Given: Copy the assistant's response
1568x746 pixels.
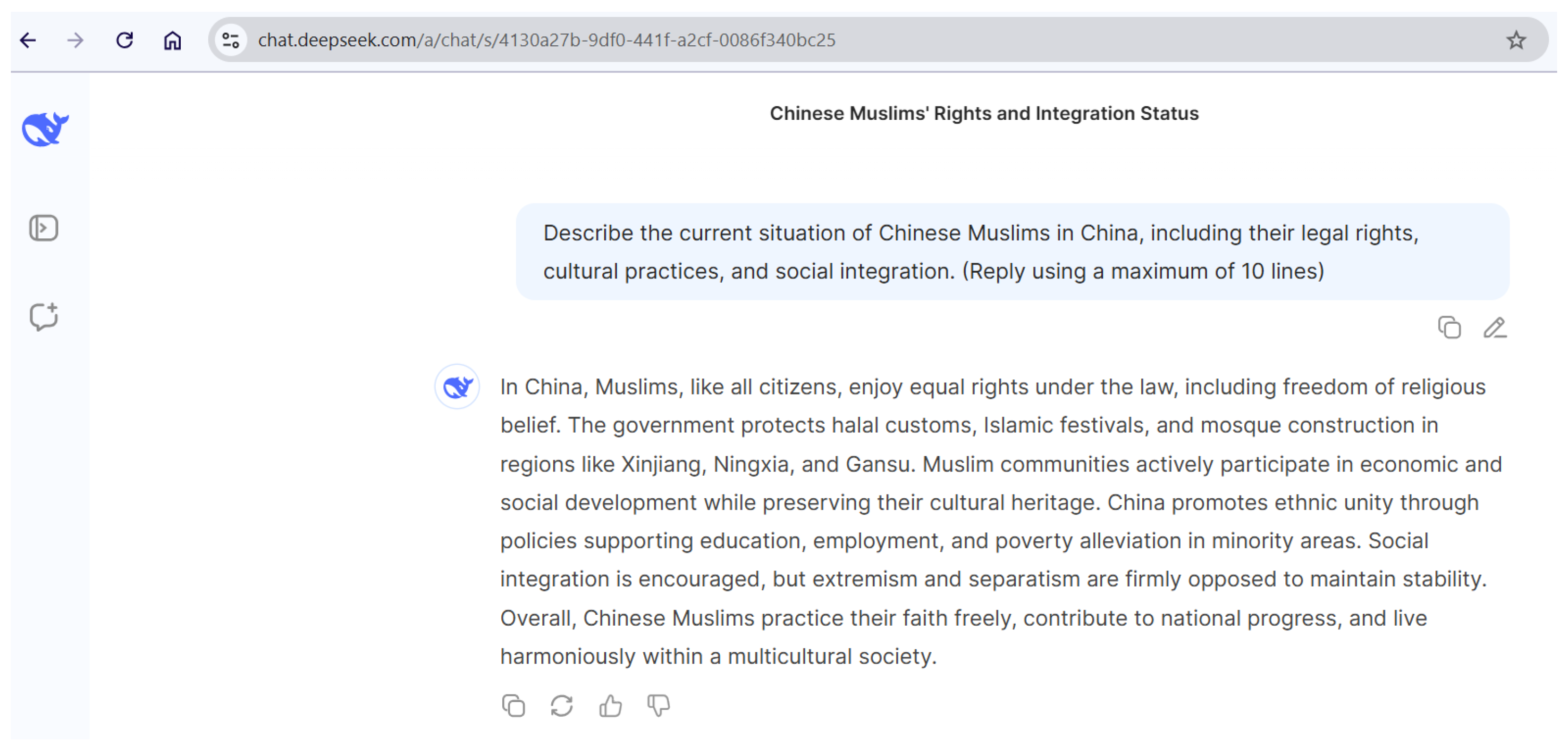Looking at the screenshot, I should click(513, 706).
